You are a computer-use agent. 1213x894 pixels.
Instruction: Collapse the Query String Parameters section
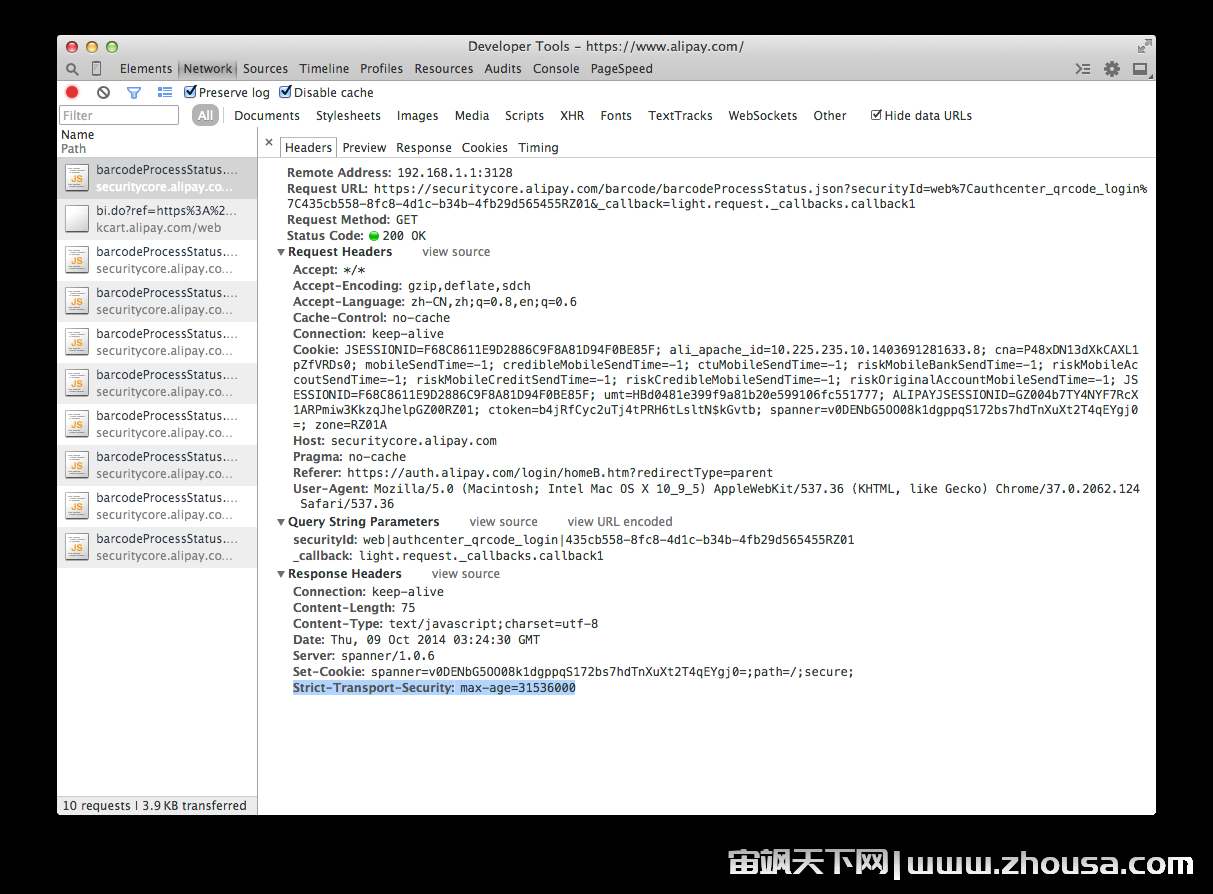282,522
